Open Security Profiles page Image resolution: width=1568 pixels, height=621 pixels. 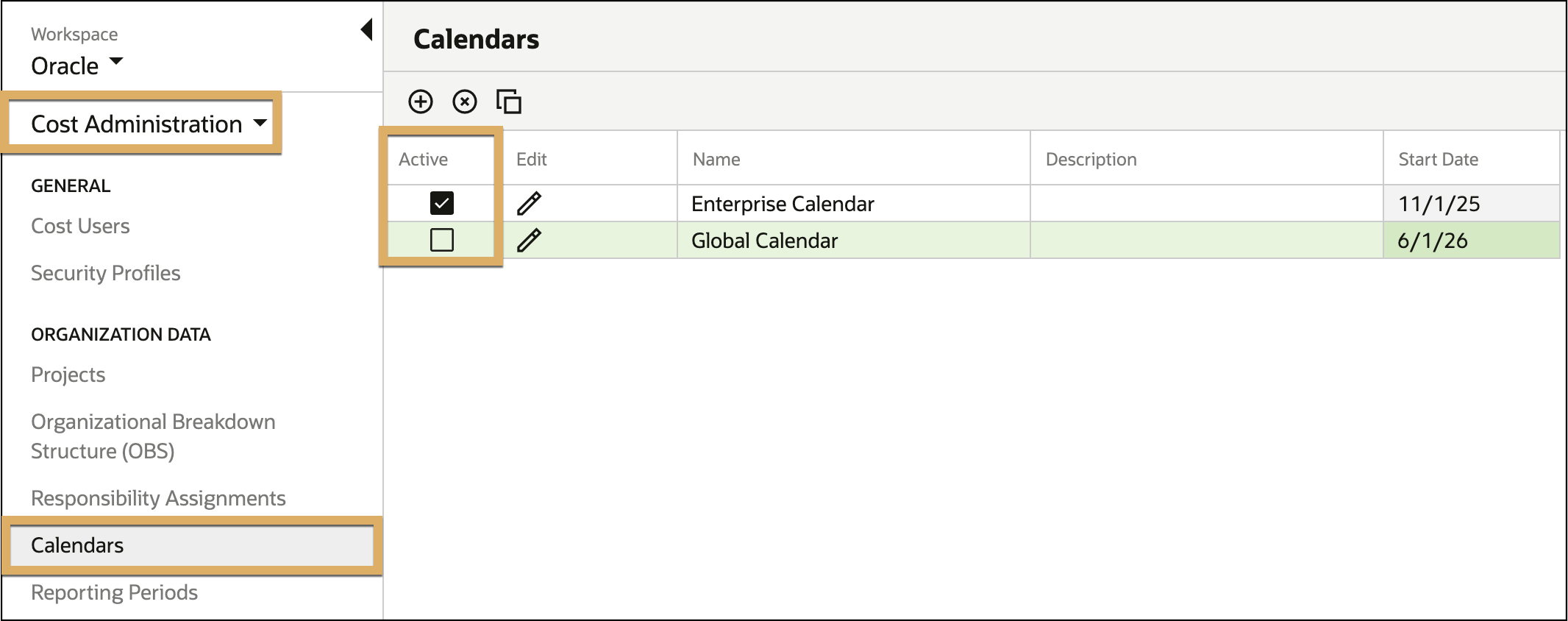click(x=106, y=273)
